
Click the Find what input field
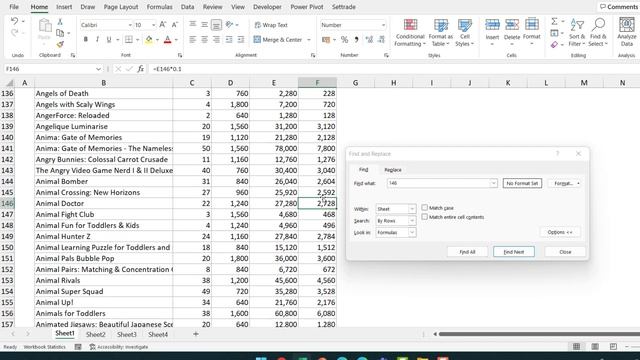coord(438,183)
